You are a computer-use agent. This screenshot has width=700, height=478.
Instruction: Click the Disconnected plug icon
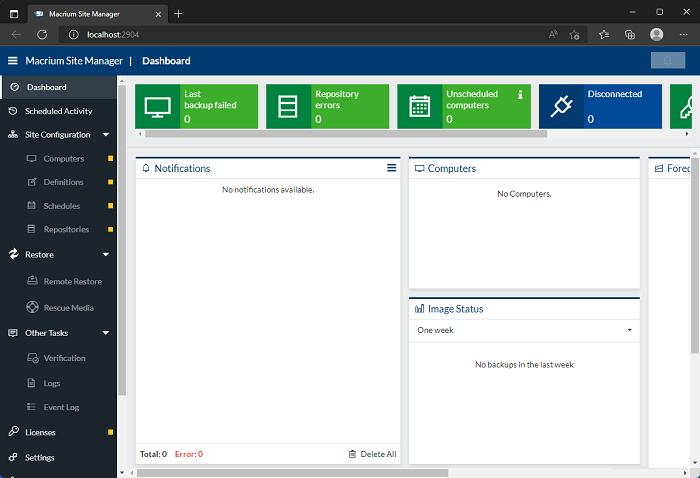561,106
